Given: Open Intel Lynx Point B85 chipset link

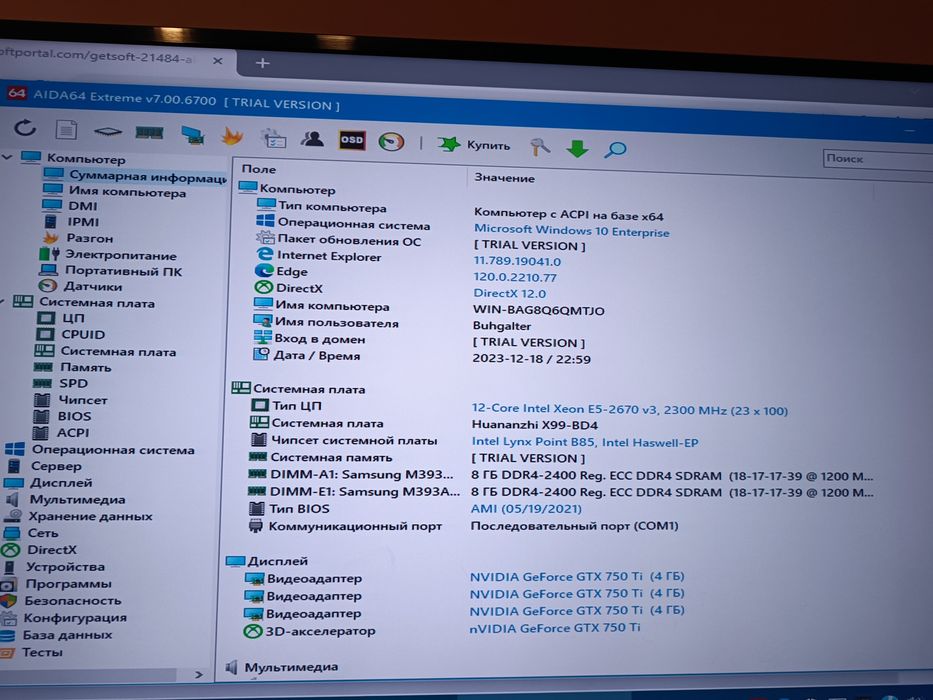Looking at the screenshot, I should coord(584,442).
